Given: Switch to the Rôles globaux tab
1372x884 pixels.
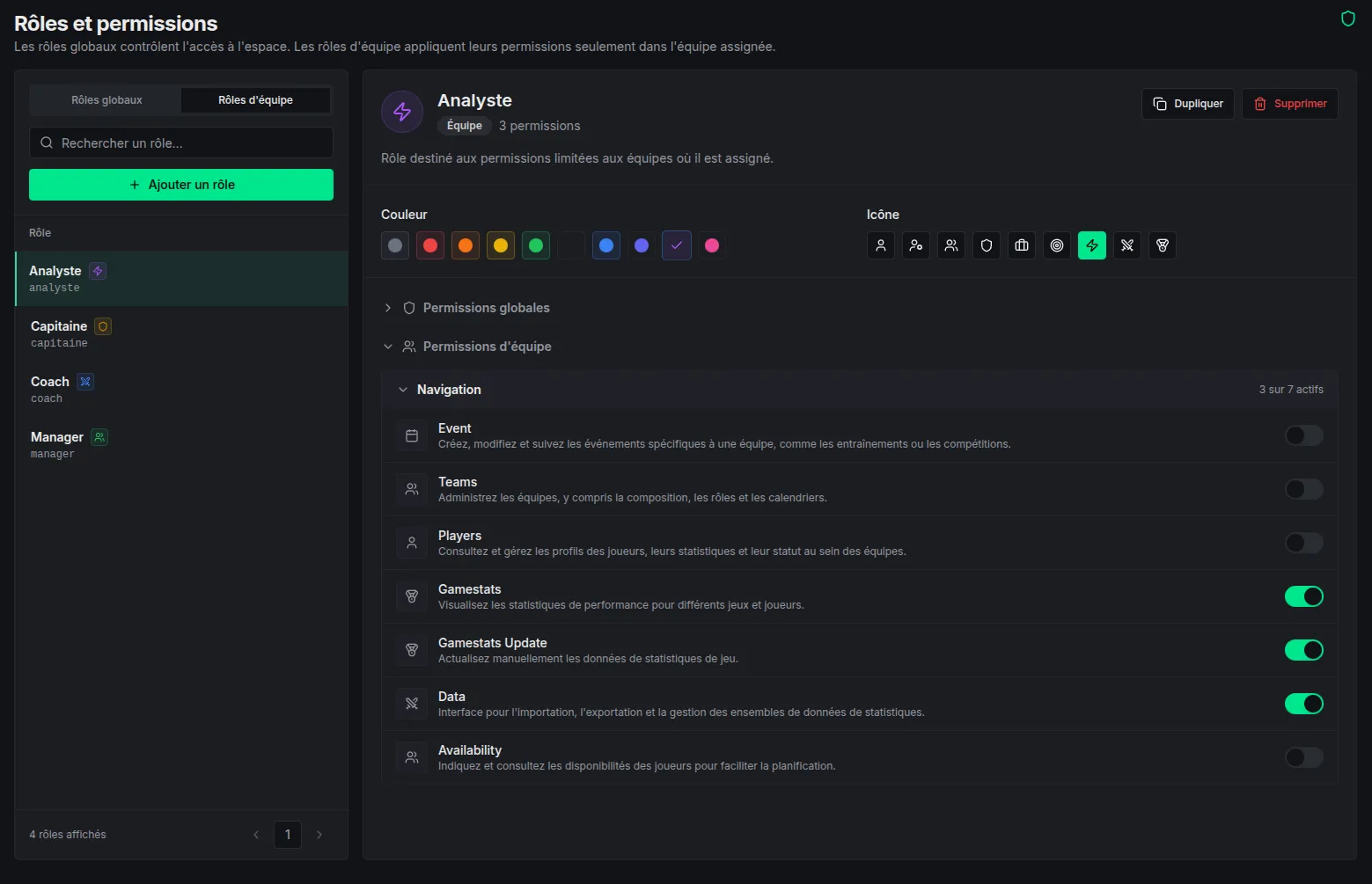Looking at the screenshot, I should (x=106, y=100).
